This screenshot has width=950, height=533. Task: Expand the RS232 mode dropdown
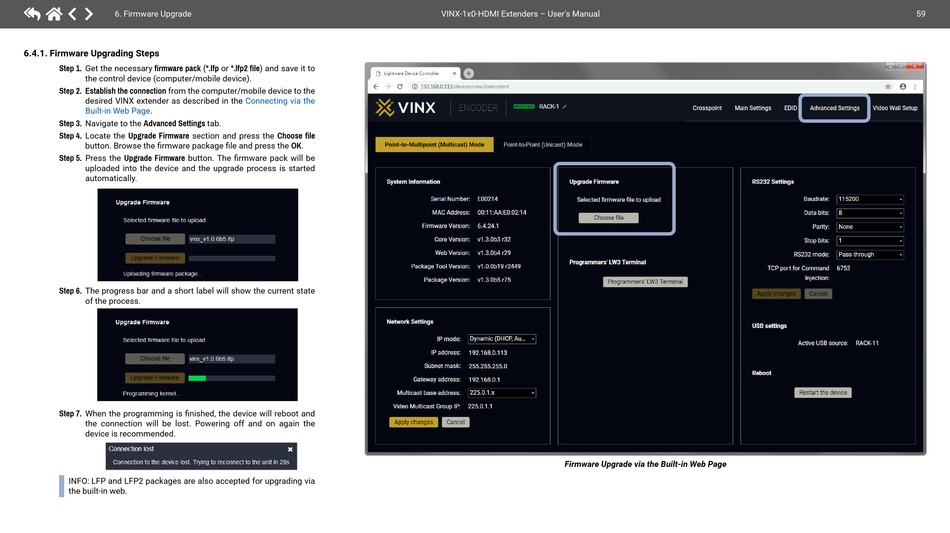point(870,255)
